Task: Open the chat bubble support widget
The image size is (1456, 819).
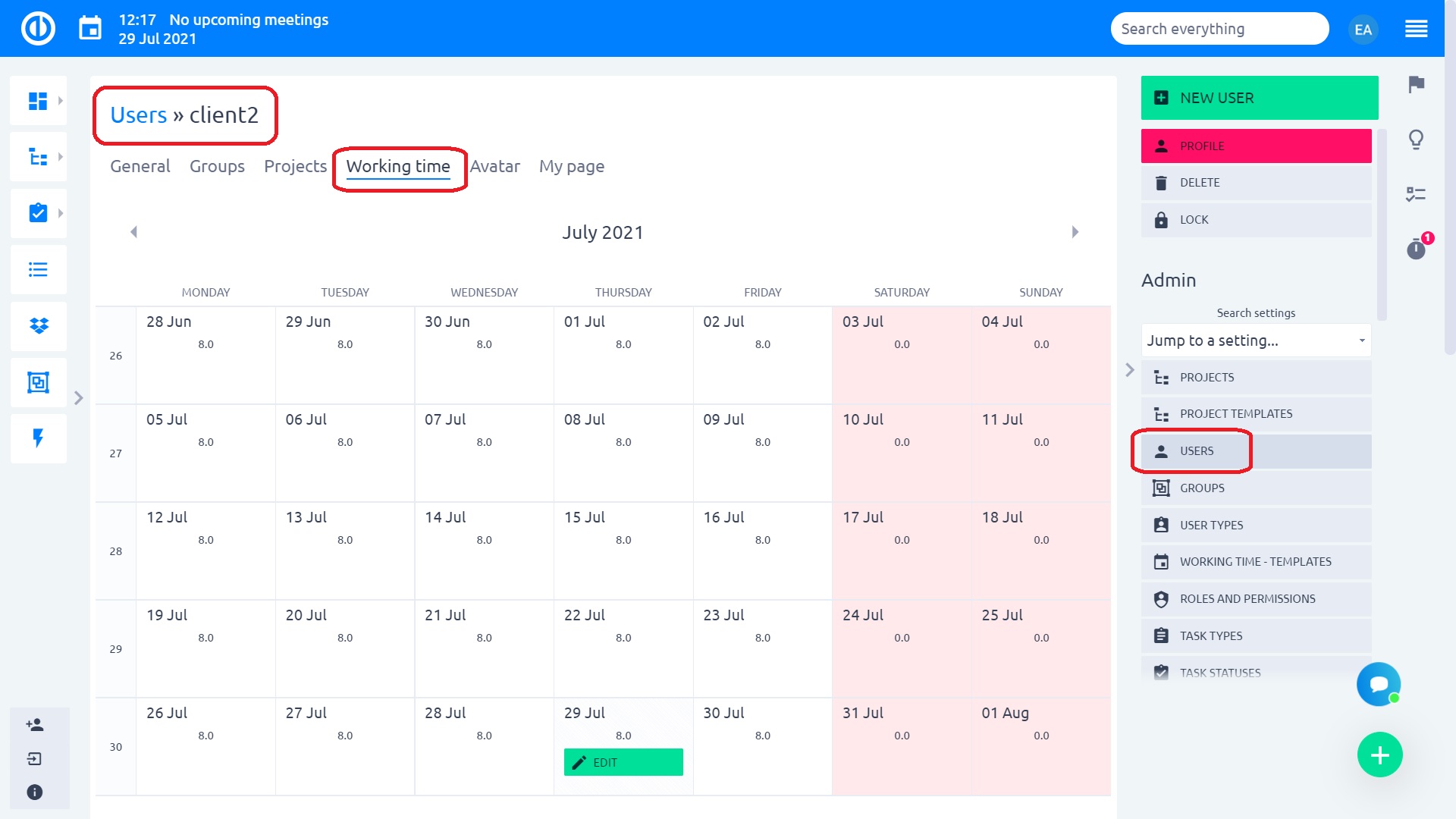Action: [x=1378, y=684]
